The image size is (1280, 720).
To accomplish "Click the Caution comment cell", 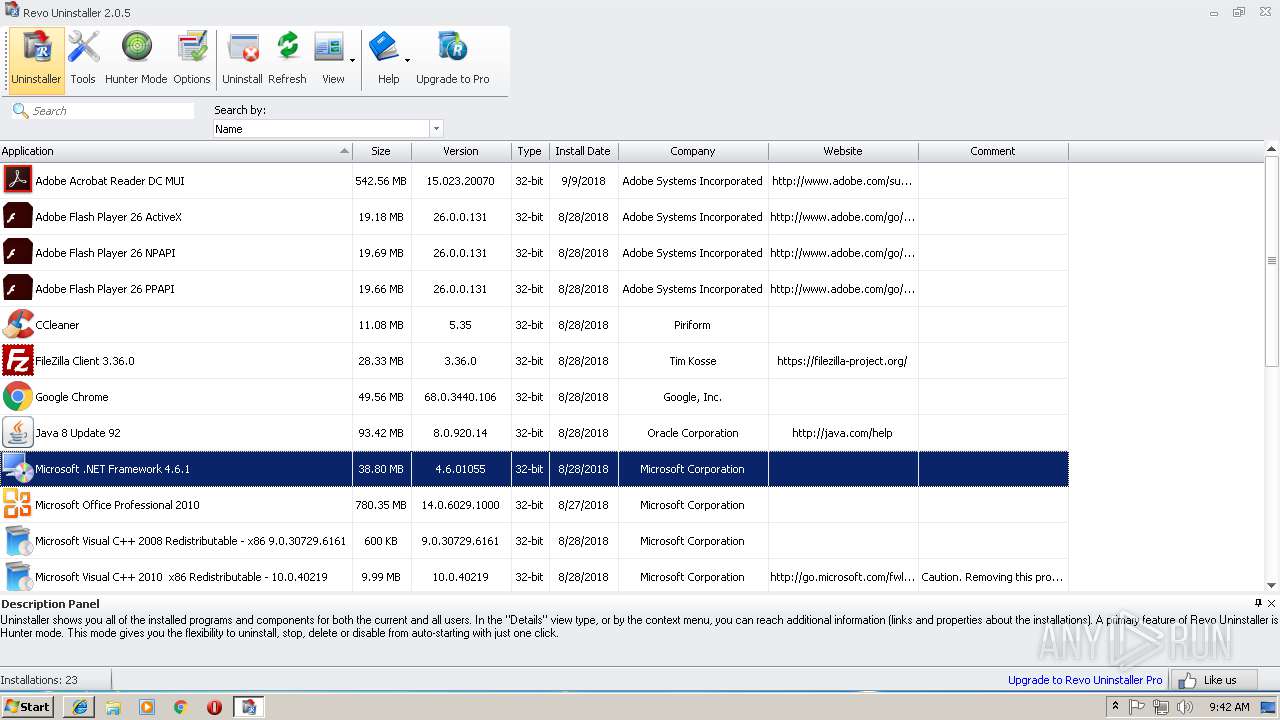I will [993, 577].
